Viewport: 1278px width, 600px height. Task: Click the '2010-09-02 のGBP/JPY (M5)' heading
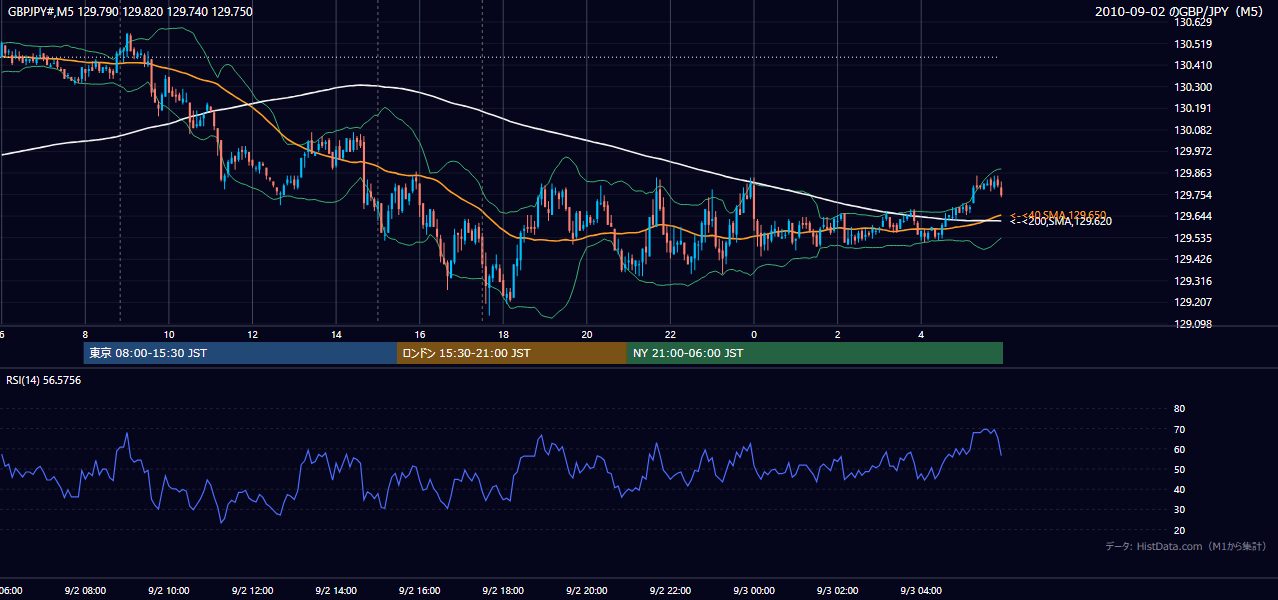tap(1181, 12)
